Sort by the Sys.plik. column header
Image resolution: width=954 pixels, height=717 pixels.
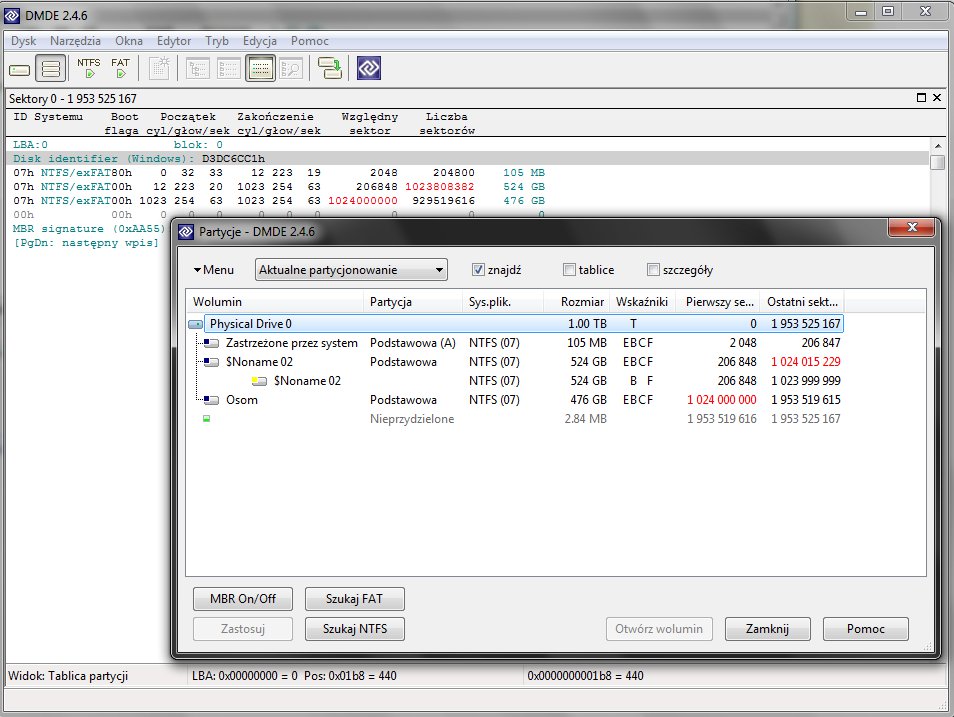[503, 301]
